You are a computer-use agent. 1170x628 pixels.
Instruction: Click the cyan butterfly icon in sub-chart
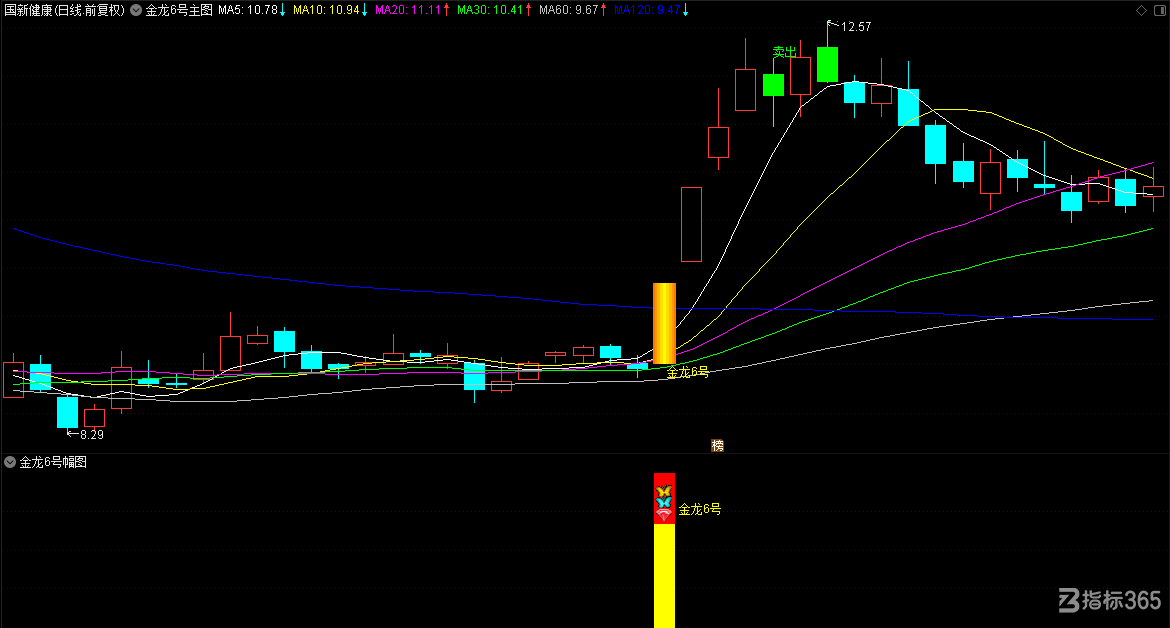pyautogui.click(x=664, y=503)
